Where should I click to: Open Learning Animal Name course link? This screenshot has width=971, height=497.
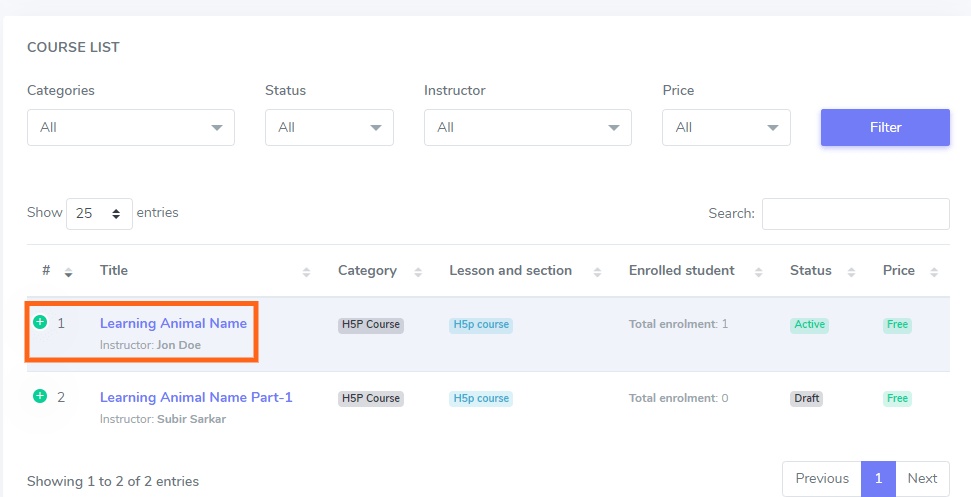tap(173, 323)
